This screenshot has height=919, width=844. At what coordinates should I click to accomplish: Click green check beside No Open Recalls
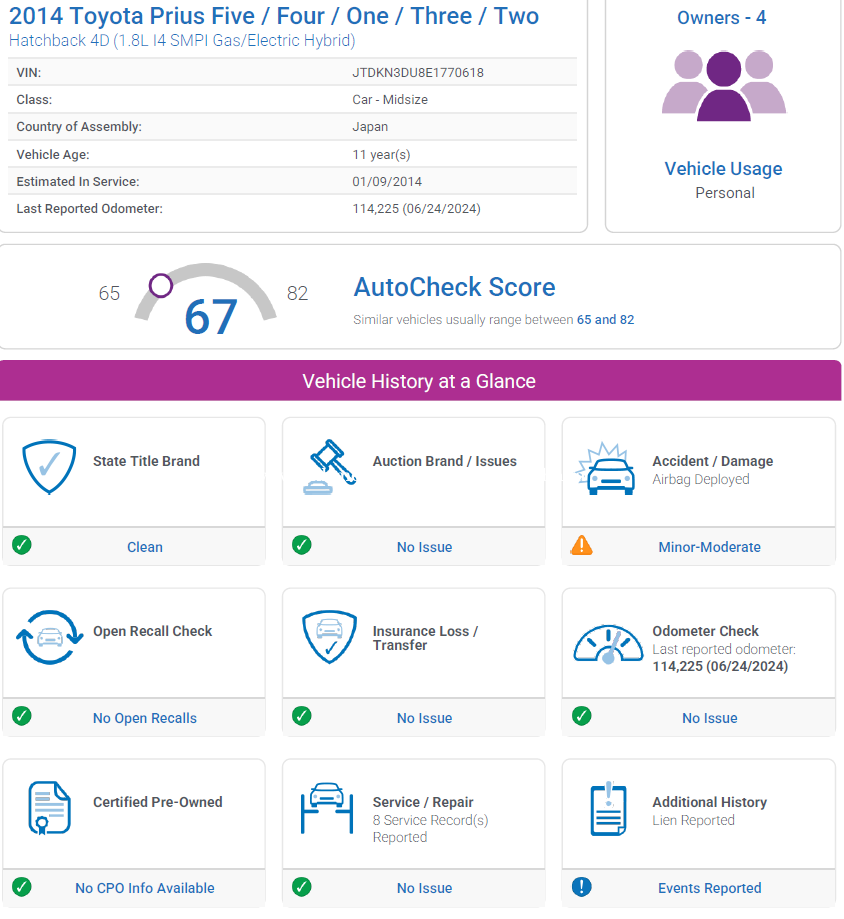[x=22, y=716]
